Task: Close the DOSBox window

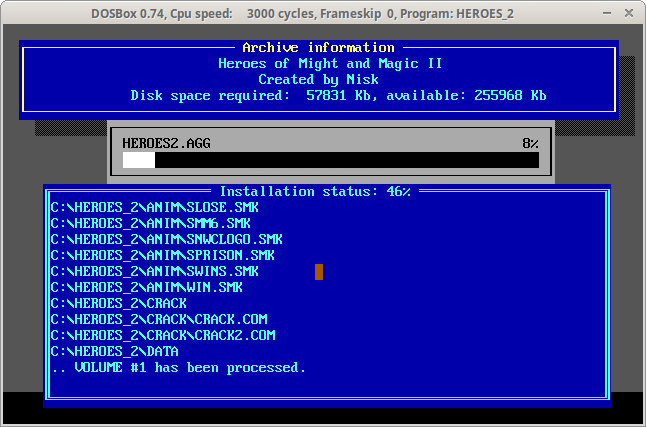Action: pos(629,14)
